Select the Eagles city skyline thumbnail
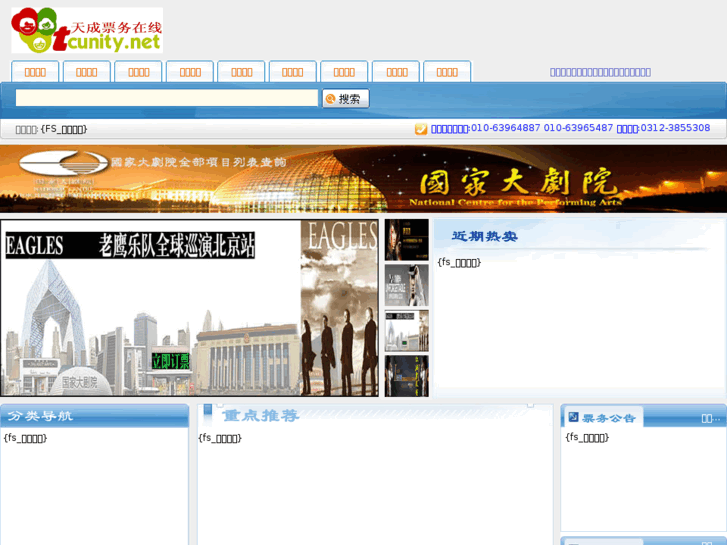The image size is (727, 545). pyautogui.click(x=407, y=331)
